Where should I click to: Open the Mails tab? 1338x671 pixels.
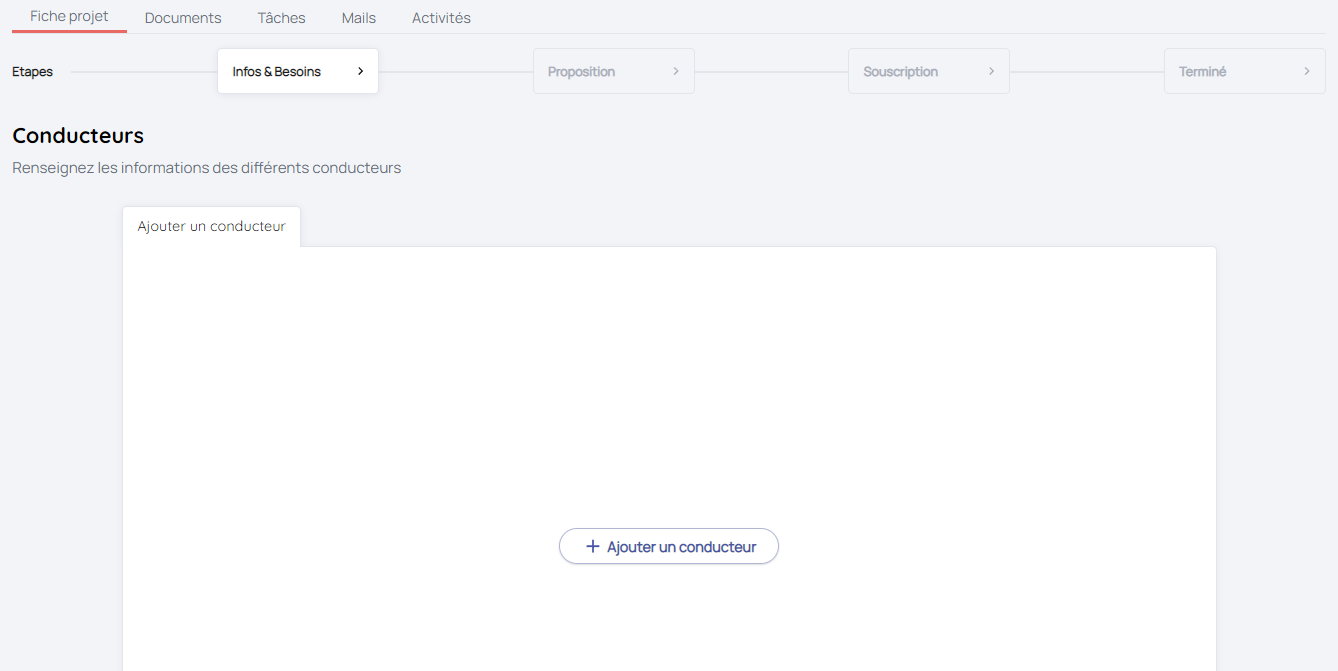[x=359, y=18]
